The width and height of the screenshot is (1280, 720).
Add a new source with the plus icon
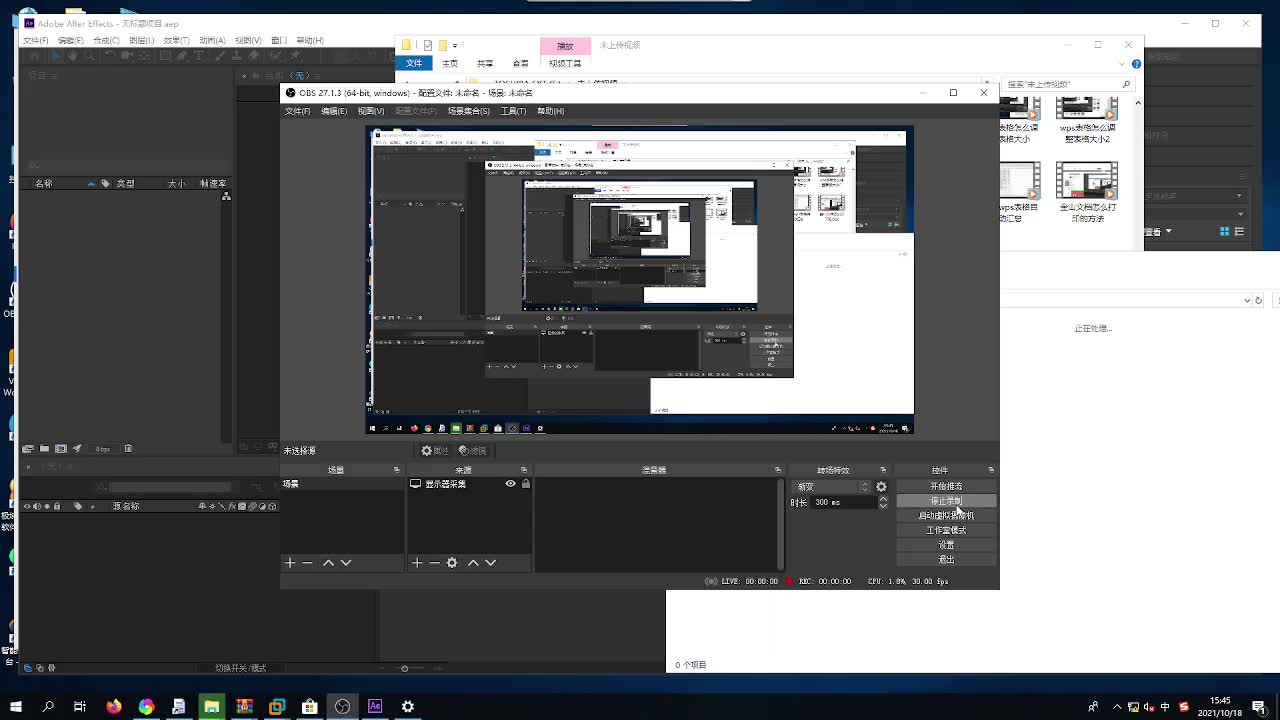point(418,562)
